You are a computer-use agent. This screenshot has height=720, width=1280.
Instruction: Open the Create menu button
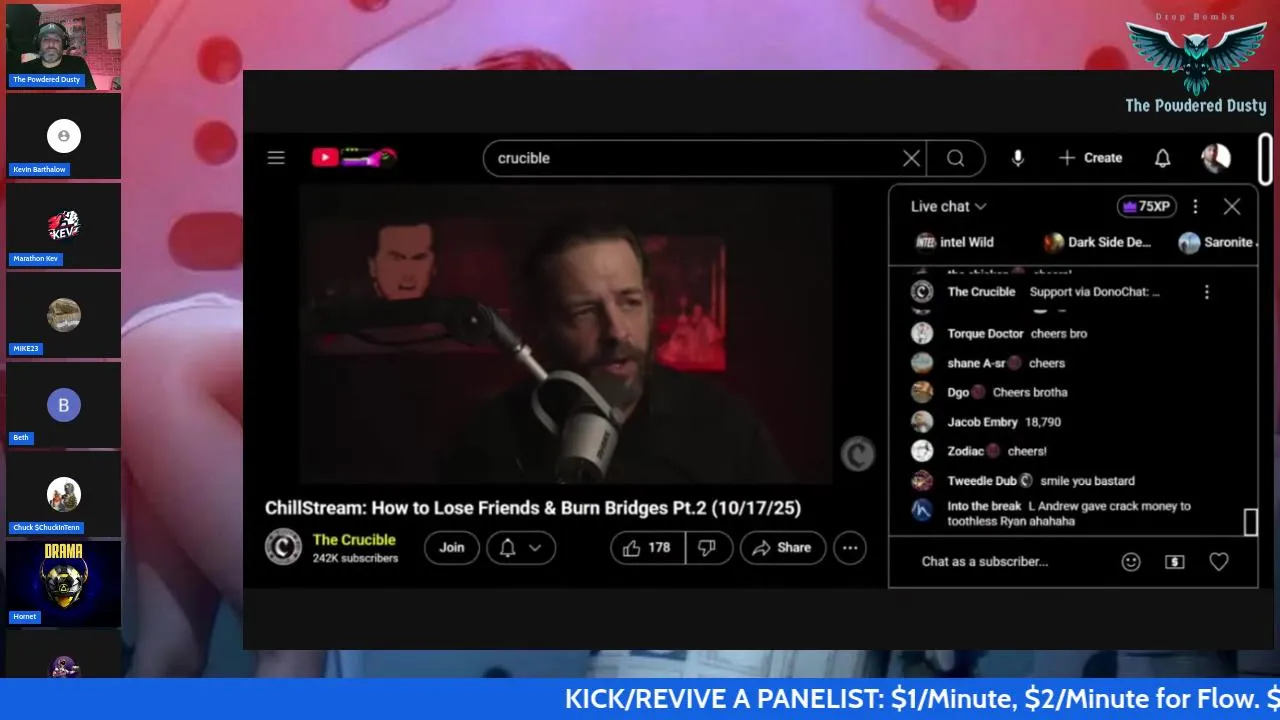(1091, 158)
